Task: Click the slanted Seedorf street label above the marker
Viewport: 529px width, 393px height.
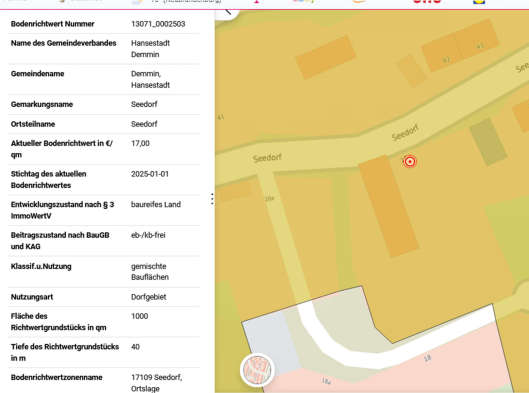Action: tap(405, 132)
